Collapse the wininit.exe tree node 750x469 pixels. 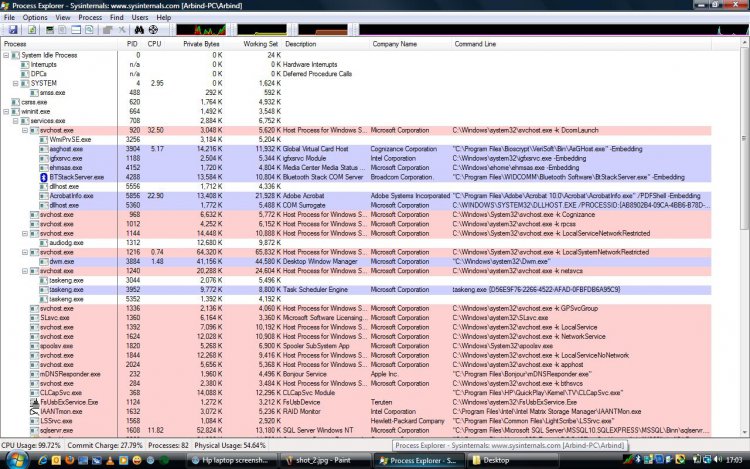[x=6, y=111]
